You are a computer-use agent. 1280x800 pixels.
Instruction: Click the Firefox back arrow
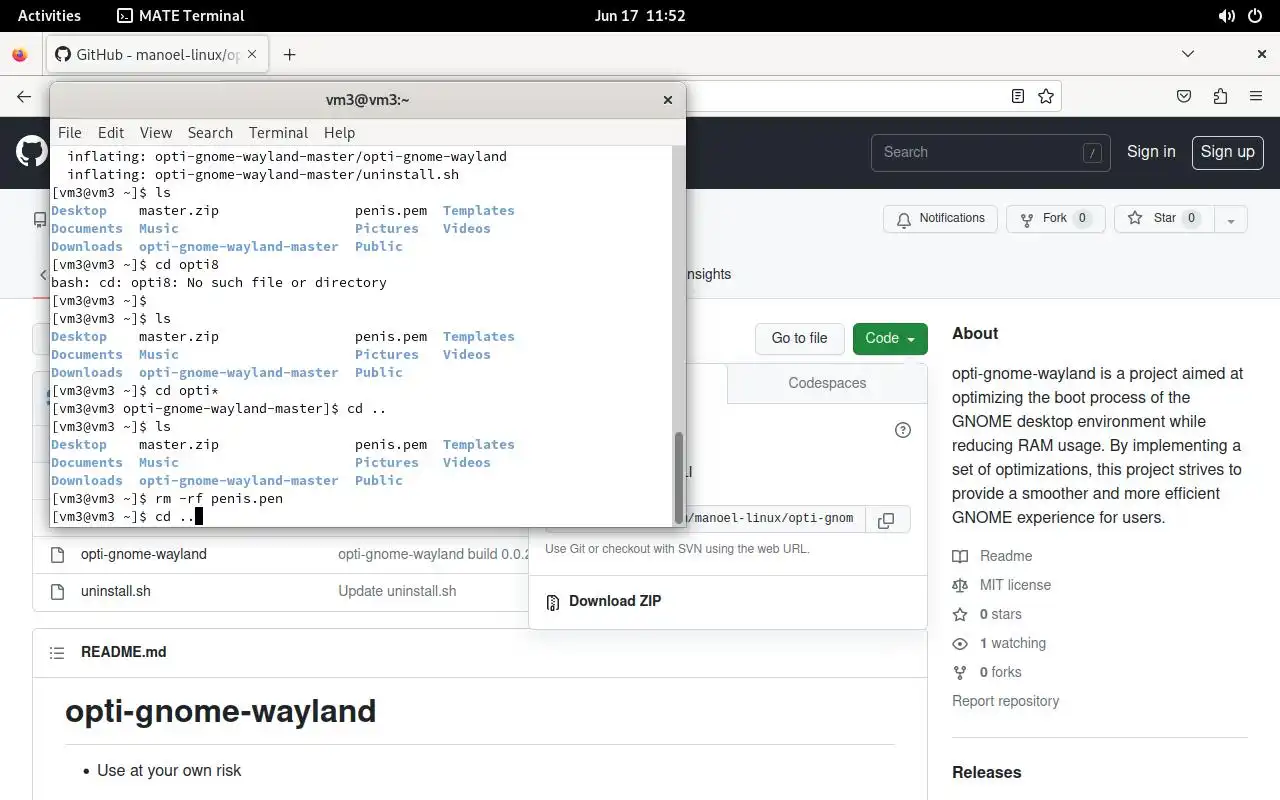[24, 96]
